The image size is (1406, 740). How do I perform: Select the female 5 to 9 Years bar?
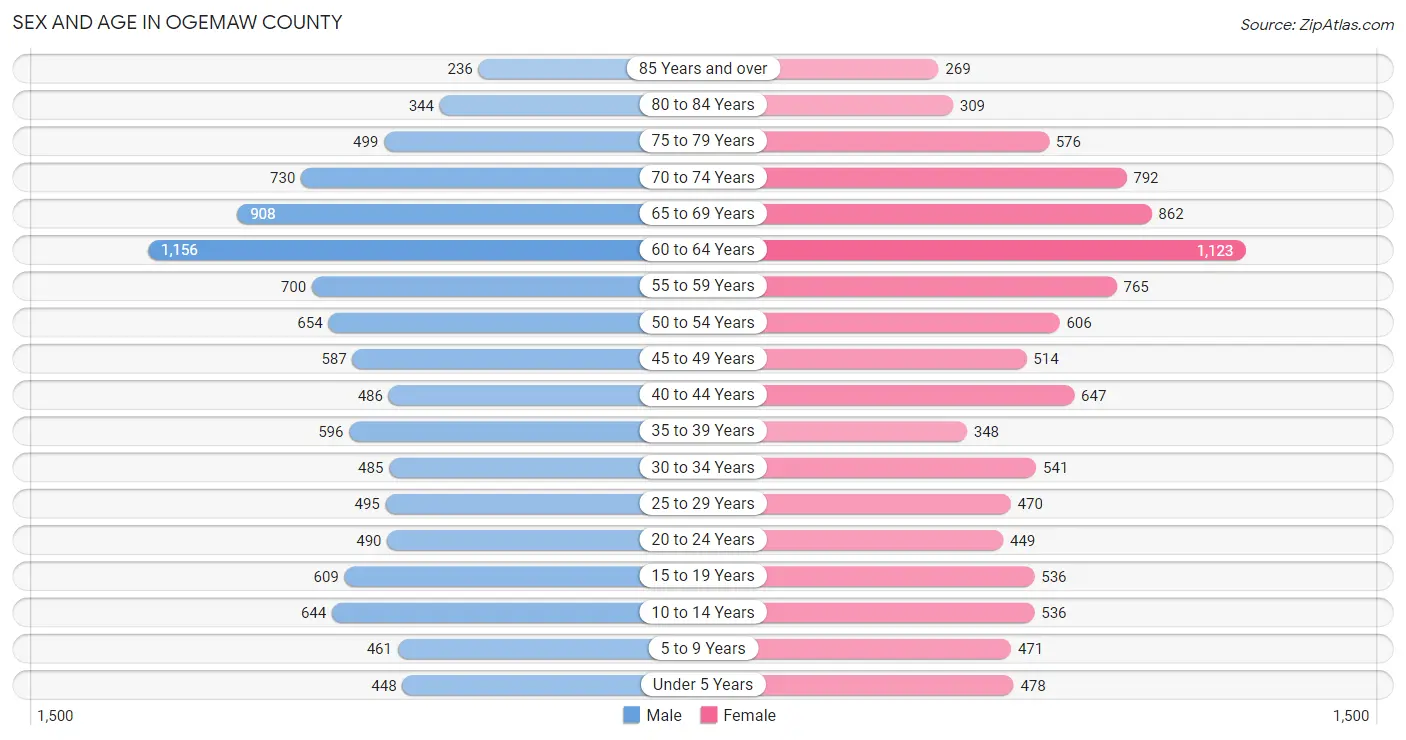pyautogui.click(x=887, y=649)
